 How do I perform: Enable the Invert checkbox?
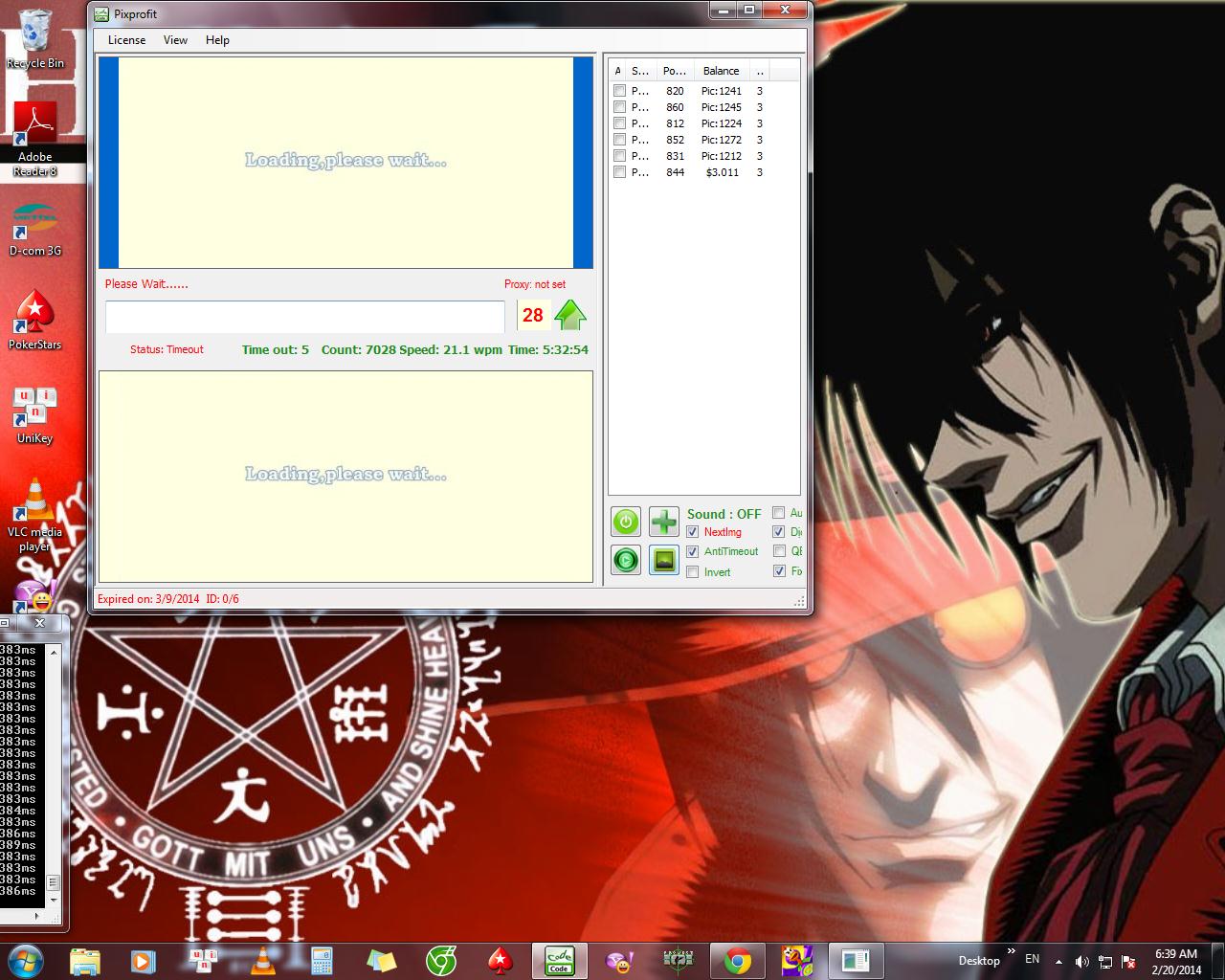point(693,572)
